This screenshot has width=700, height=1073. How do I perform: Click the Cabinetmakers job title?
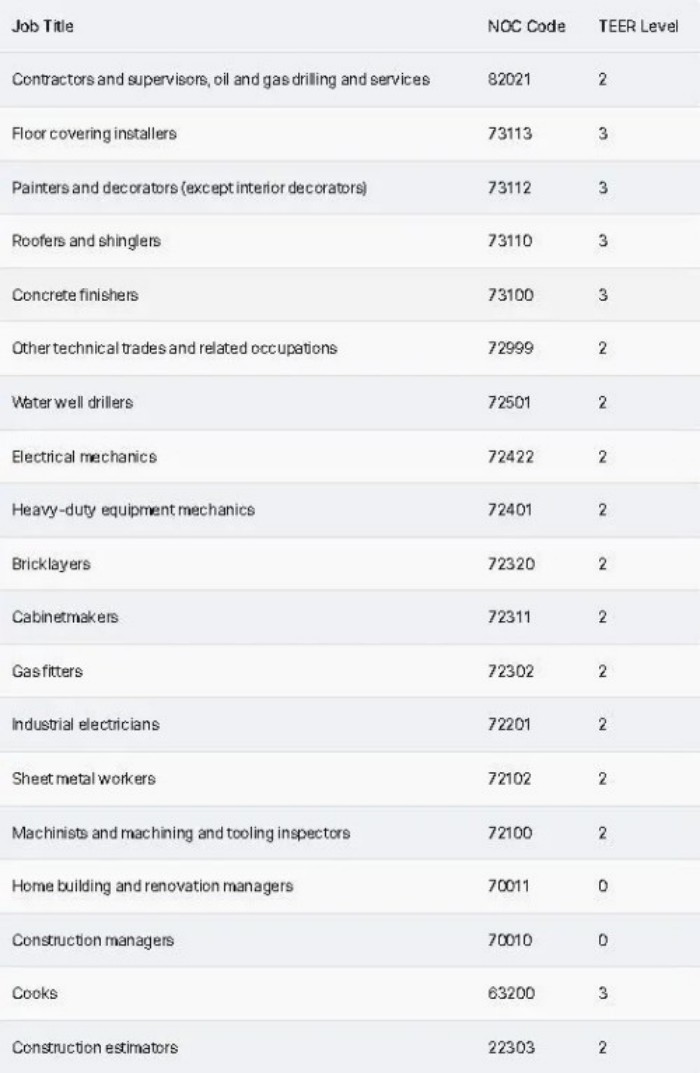[65, 617]
